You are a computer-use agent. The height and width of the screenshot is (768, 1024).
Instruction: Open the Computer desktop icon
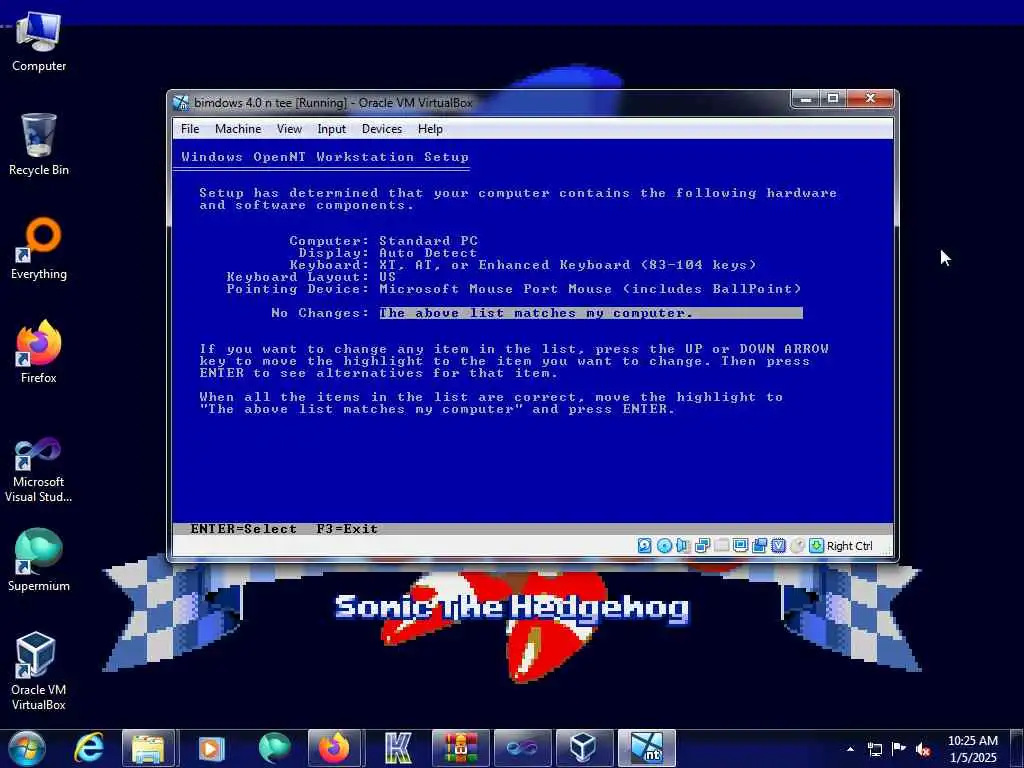tap(39, 42)
